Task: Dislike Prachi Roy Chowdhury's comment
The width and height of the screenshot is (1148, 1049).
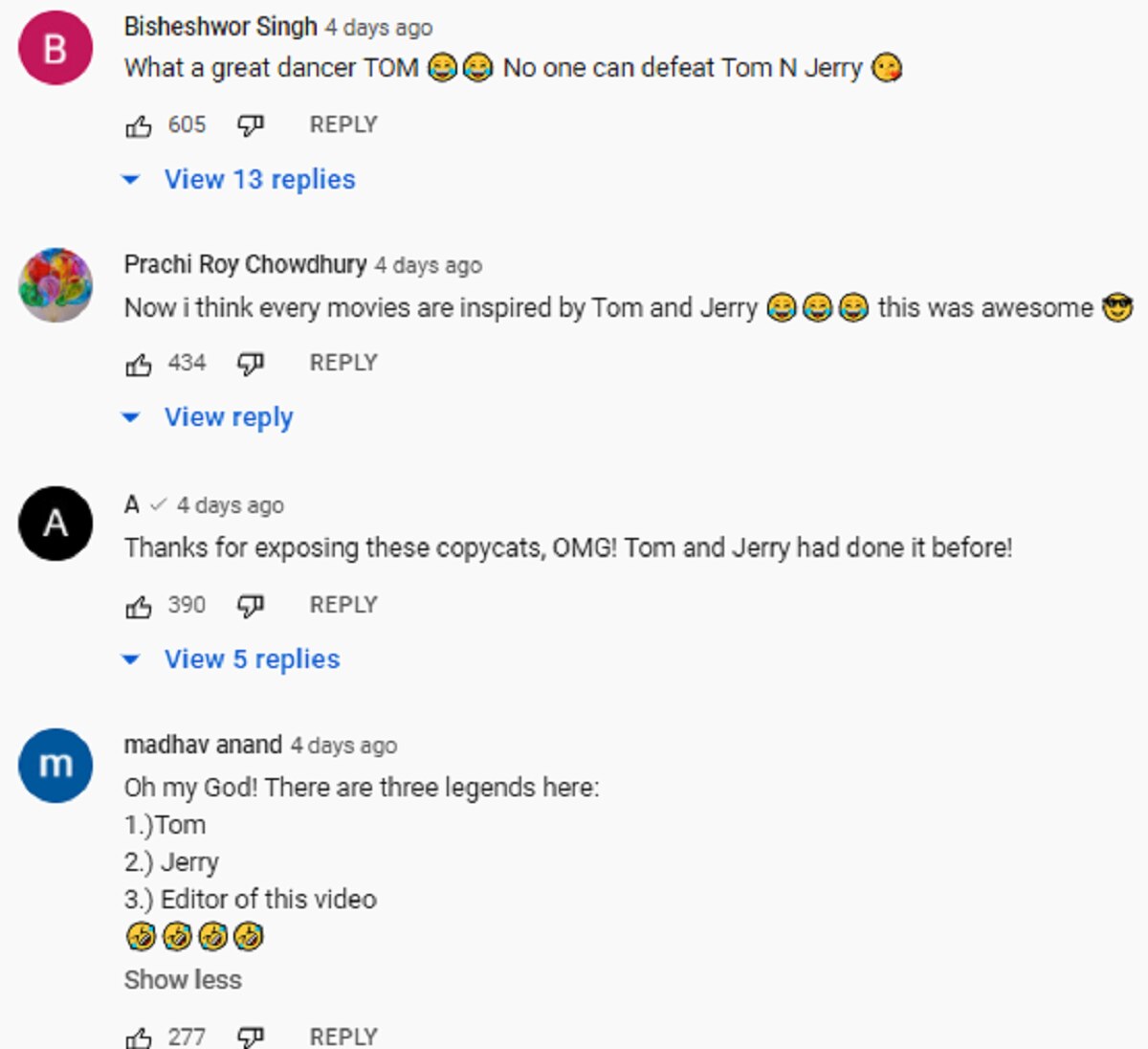Action: point(251,364)
